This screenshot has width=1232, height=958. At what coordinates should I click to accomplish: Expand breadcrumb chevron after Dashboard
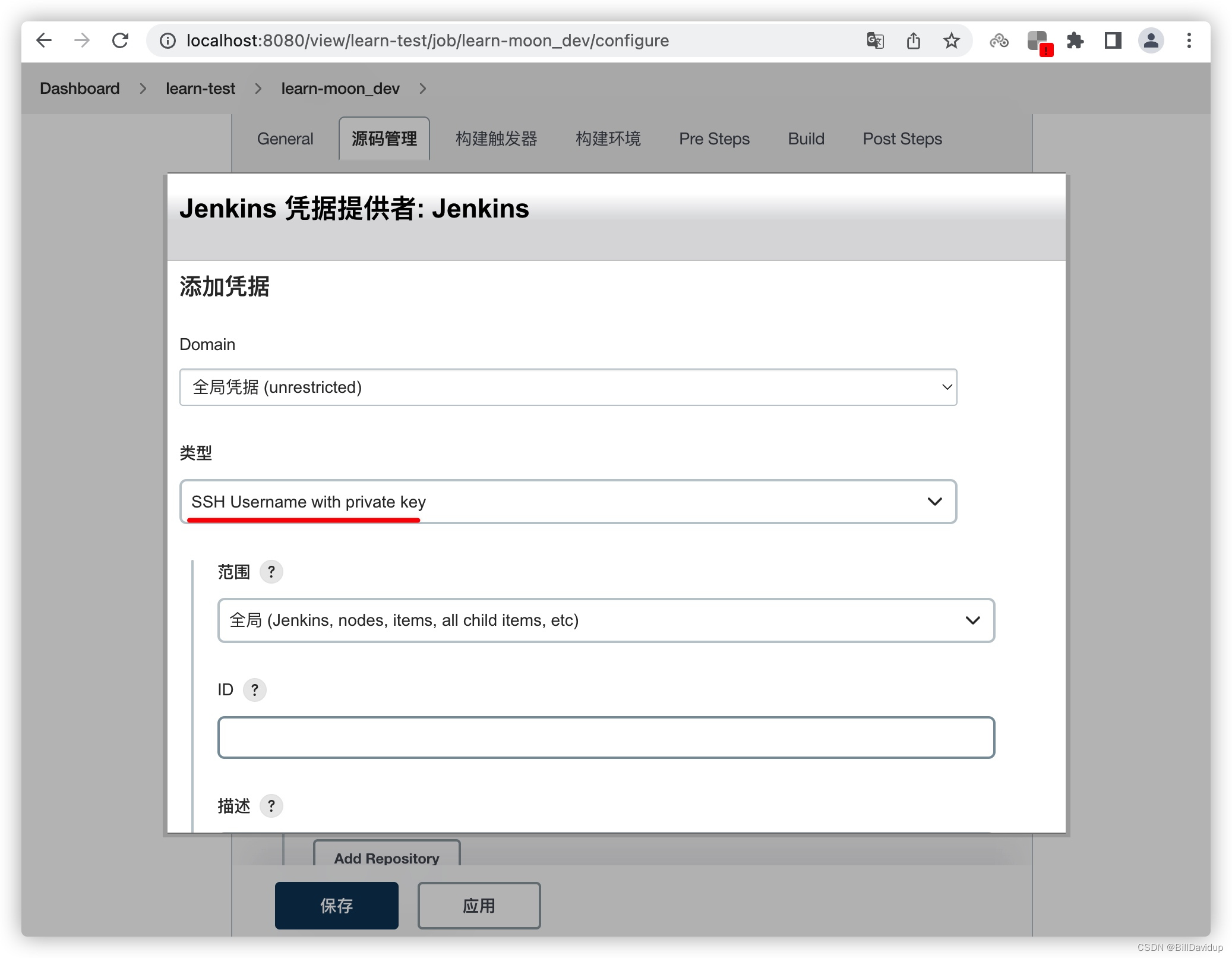pos(143,89)
